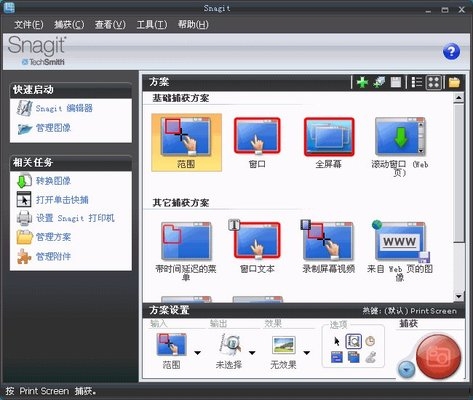The width and height of the screenshot is (473, 400).
Task: Click the 转换图像 task link
Action: click(x=53, y=181)
